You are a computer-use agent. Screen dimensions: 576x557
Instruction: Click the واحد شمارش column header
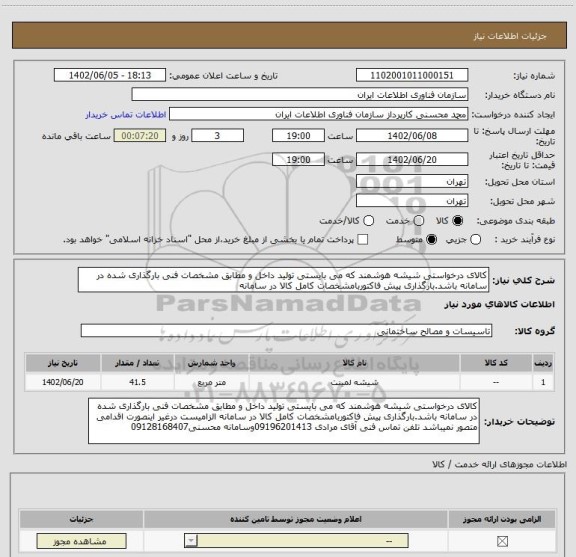click(x=212, y=363)
